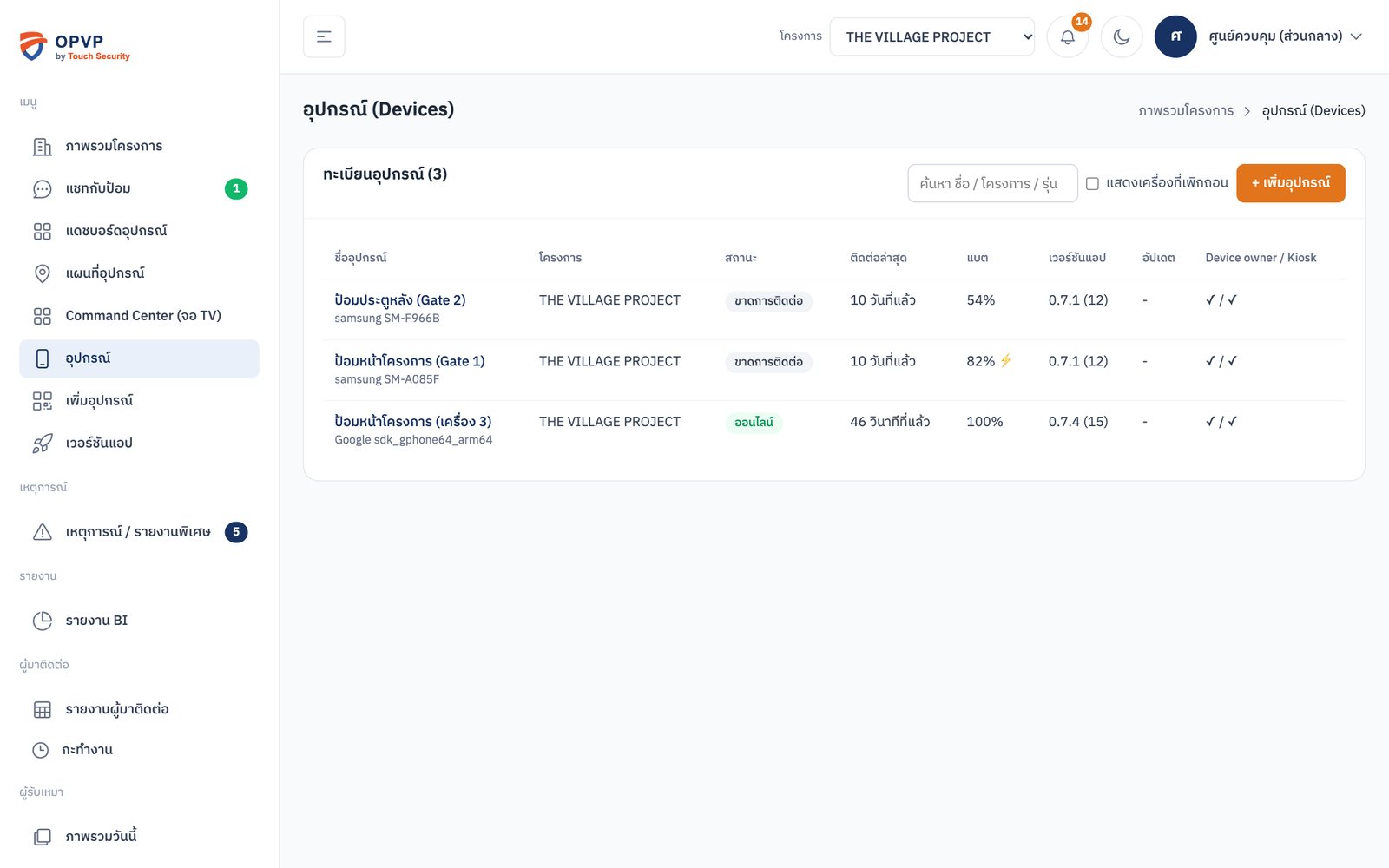Open รายงาน BI menu item

point(139,621)
